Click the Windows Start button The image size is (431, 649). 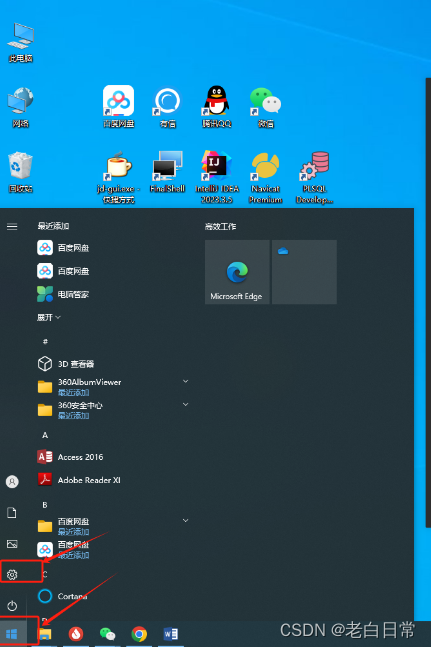coord(12,634)
